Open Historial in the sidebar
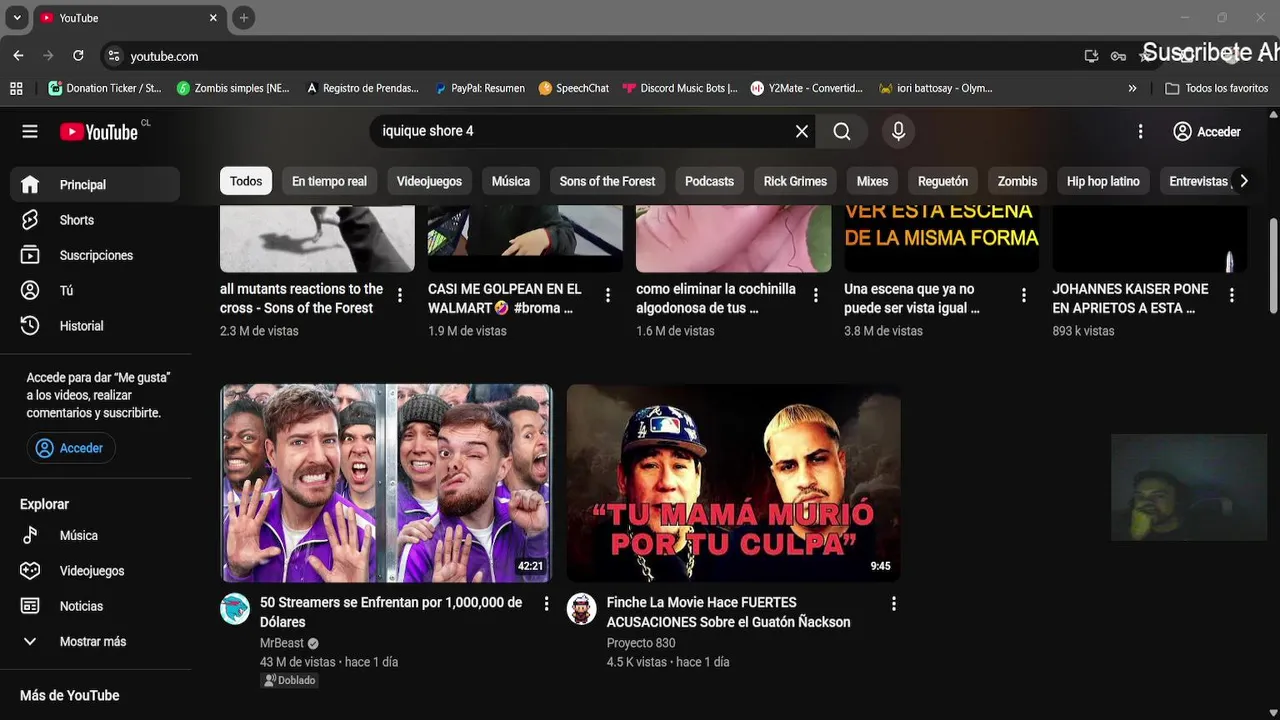This screenshot has height=720, width=1280. click(x=95, y=326)
